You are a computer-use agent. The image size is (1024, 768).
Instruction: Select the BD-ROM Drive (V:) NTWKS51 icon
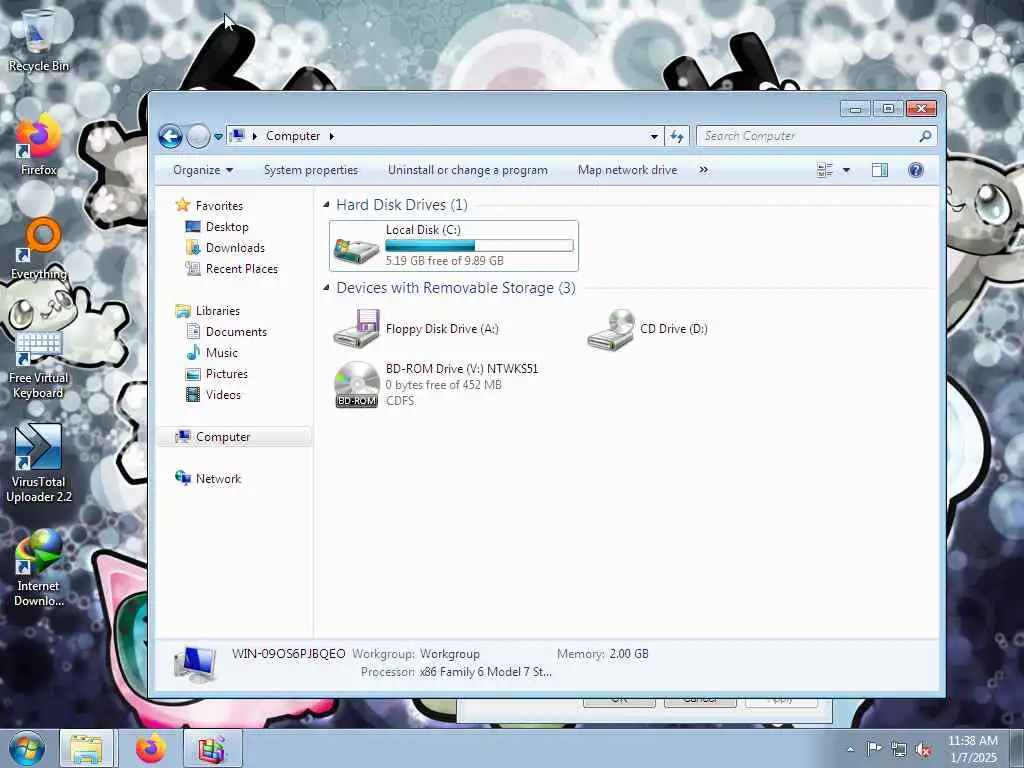[357, 385]
